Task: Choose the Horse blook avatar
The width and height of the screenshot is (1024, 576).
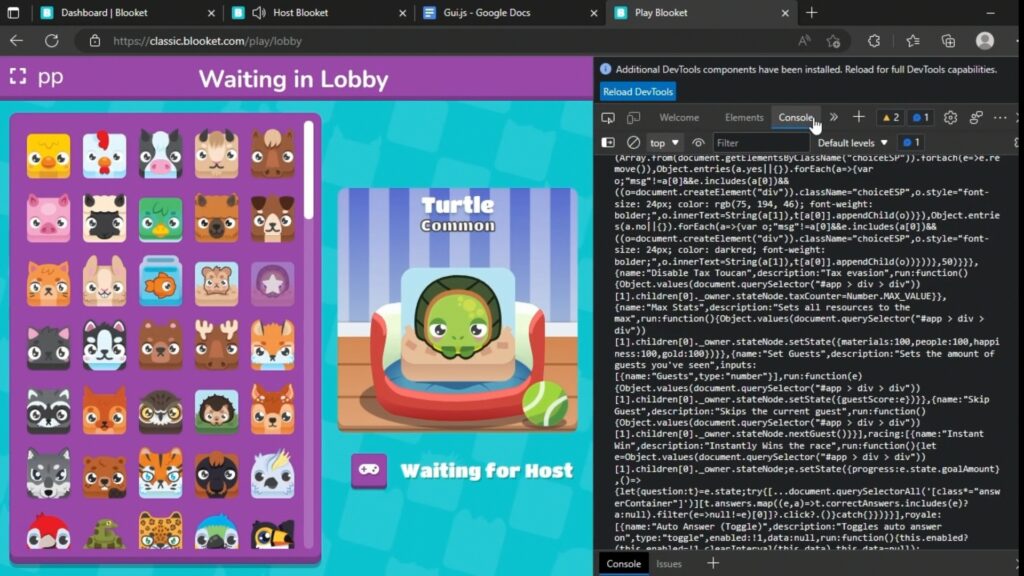Action: pyautogui.click(x=273, y=154)
